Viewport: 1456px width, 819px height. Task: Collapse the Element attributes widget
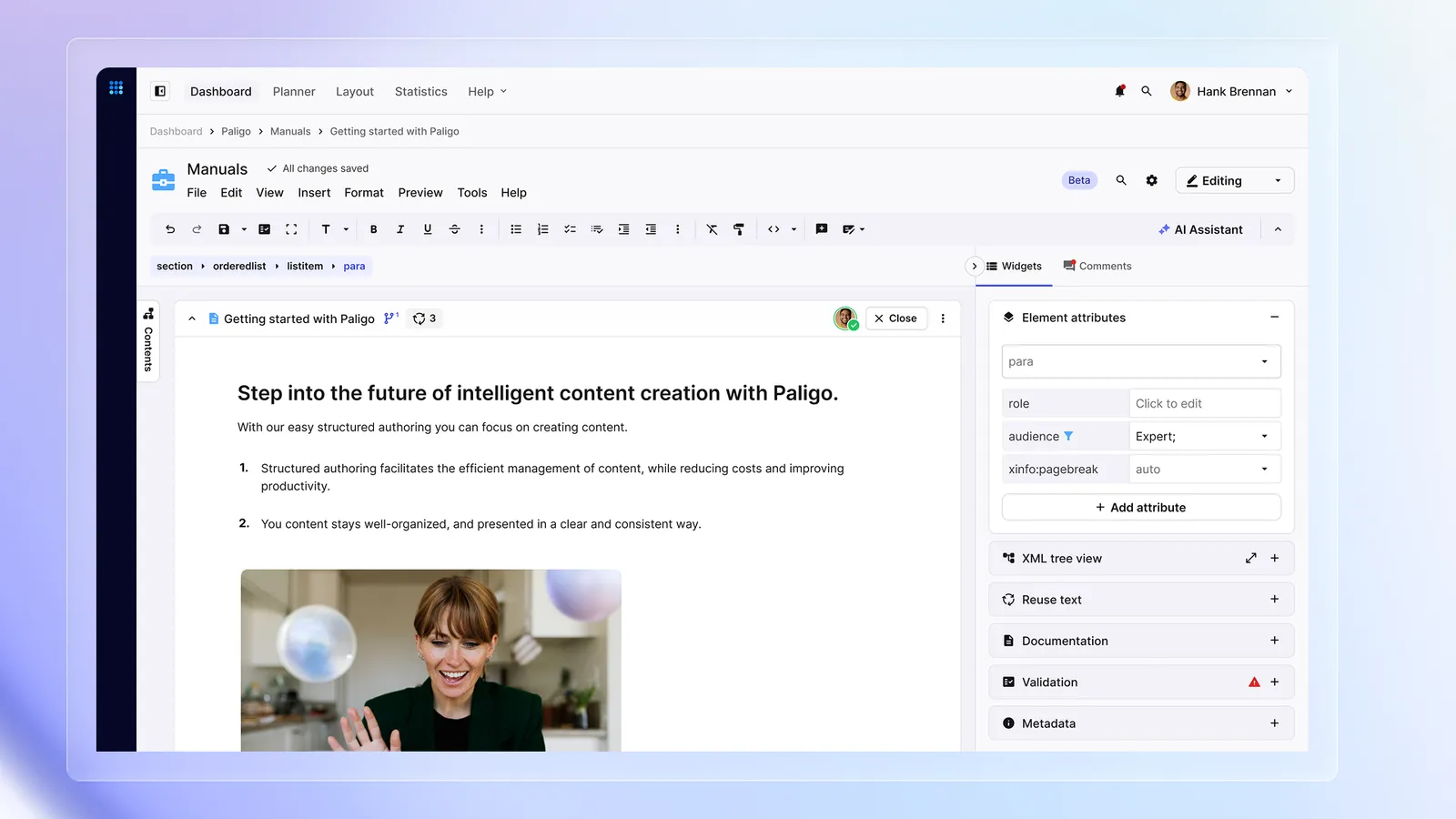(1275, 317)
